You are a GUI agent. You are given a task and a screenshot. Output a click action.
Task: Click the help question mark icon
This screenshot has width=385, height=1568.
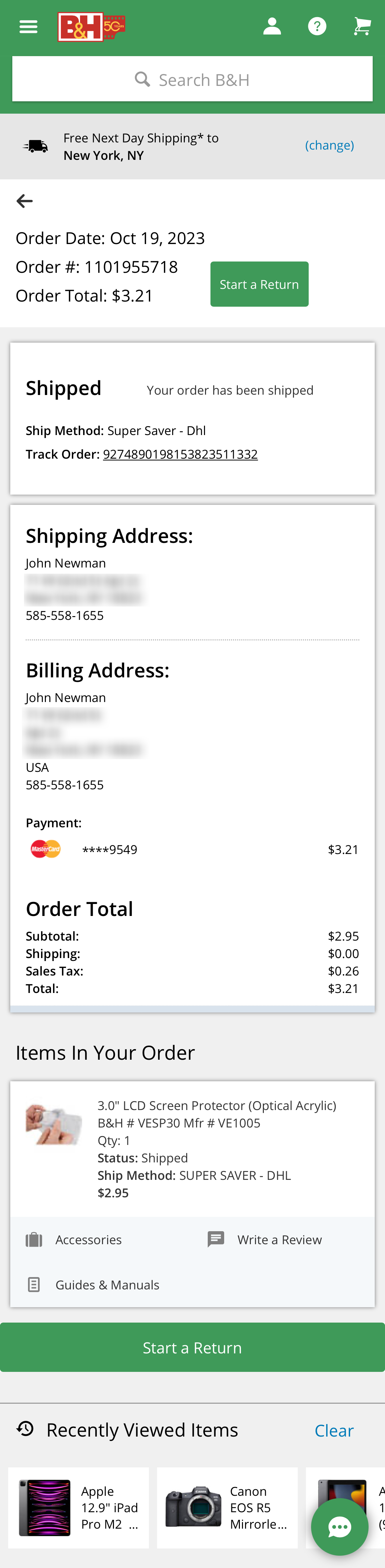point(318,25)
